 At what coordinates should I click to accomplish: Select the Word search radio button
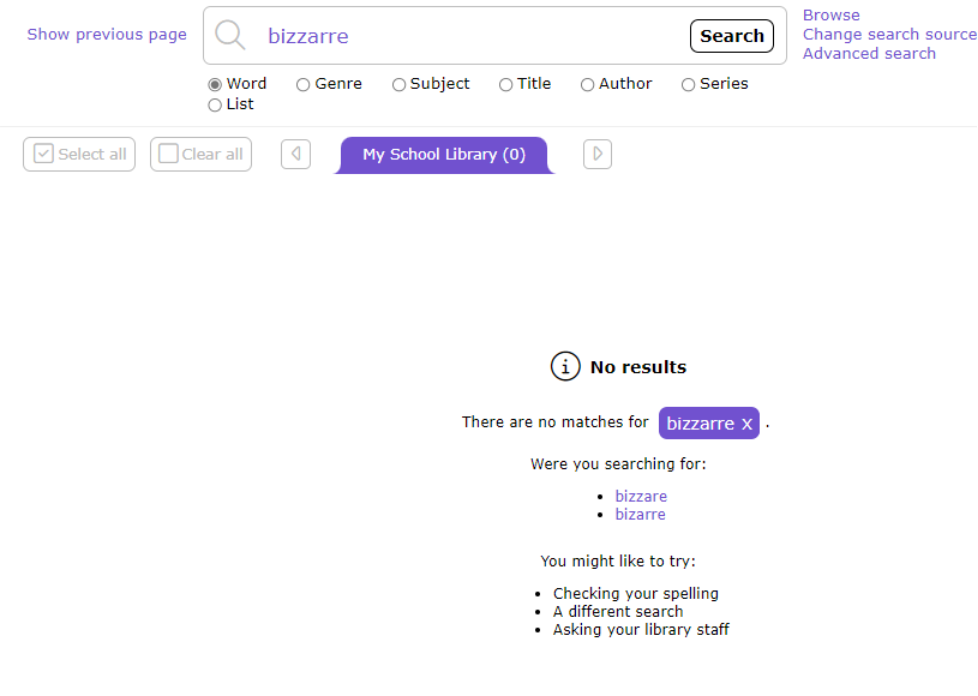pyautogui.click(x=215, y=84)
